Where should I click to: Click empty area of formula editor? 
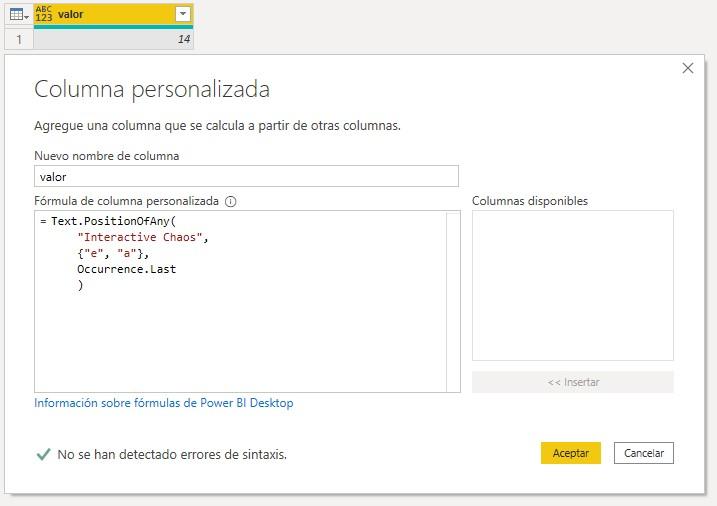click(x=240, y=340)
